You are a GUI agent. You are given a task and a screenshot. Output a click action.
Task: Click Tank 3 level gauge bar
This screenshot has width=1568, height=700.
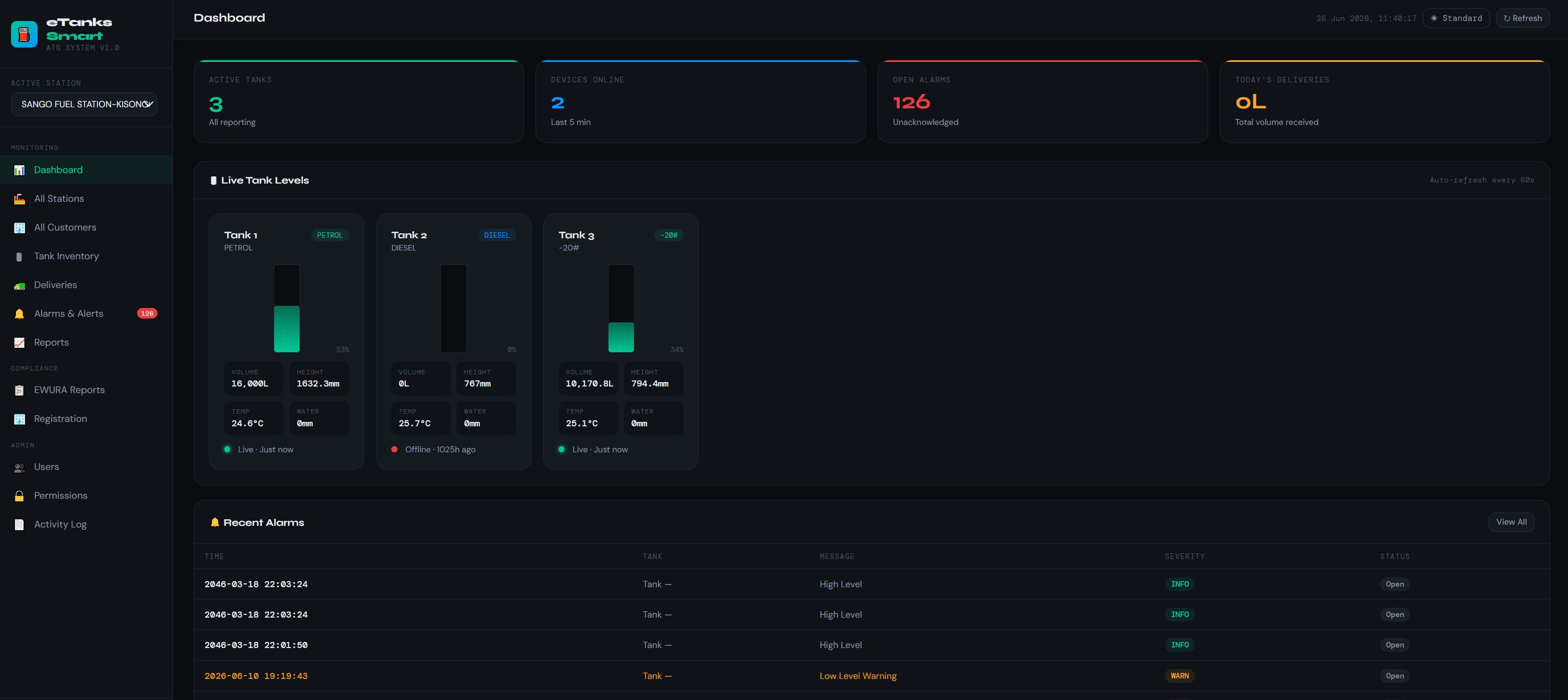pyautogui.click(x=621, y=308)
